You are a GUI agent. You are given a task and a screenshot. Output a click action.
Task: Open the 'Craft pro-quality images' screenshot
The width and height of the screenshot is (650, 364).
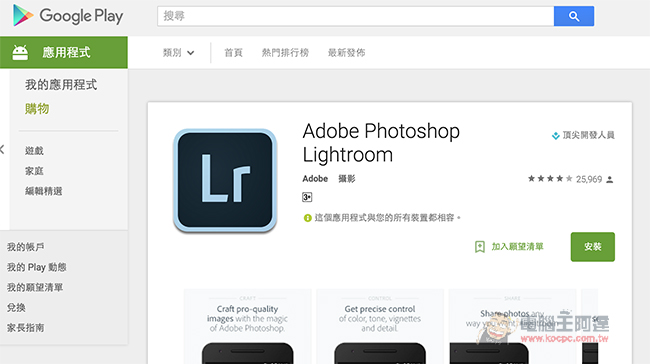point(247,327)
